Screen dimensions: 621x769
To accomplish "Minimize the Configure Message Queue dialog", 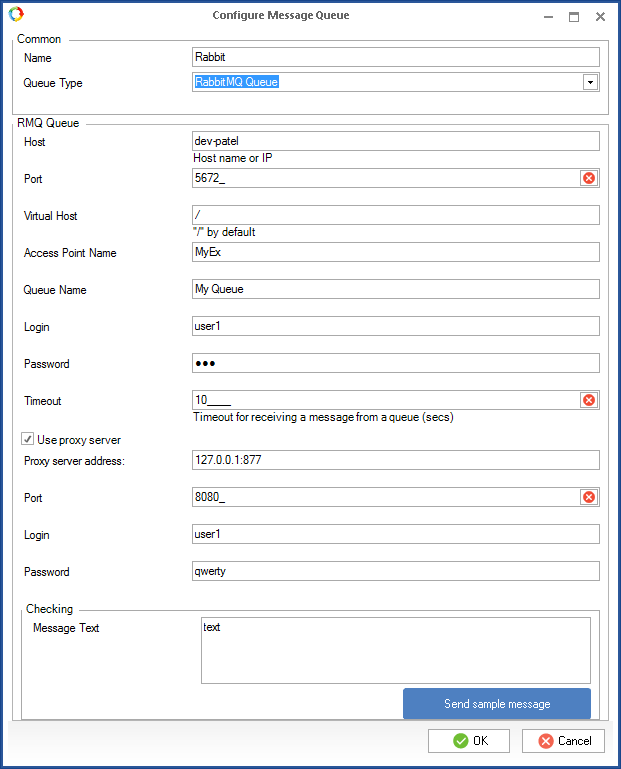I will (547, 16).
